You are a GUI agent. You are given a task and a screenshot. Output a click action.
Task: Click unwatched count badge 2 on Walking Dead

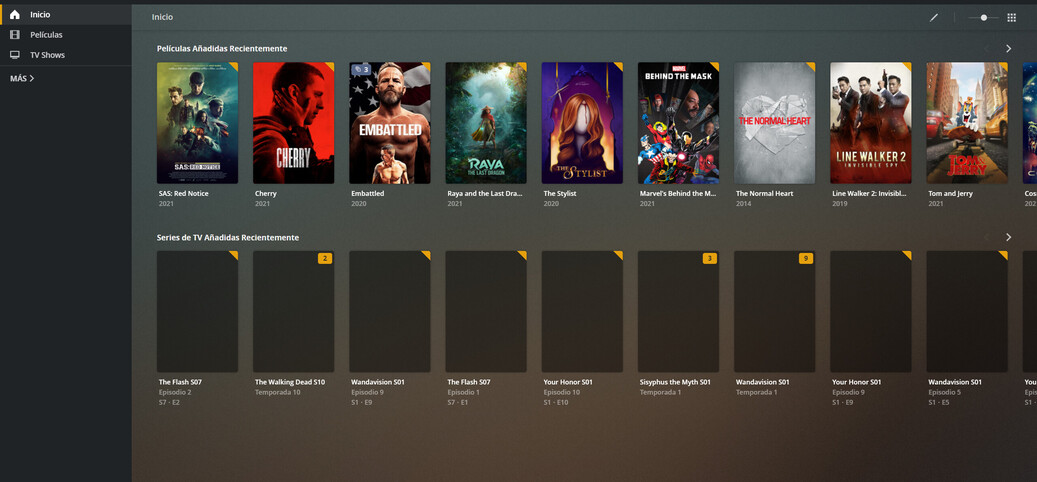pos(325,259)
